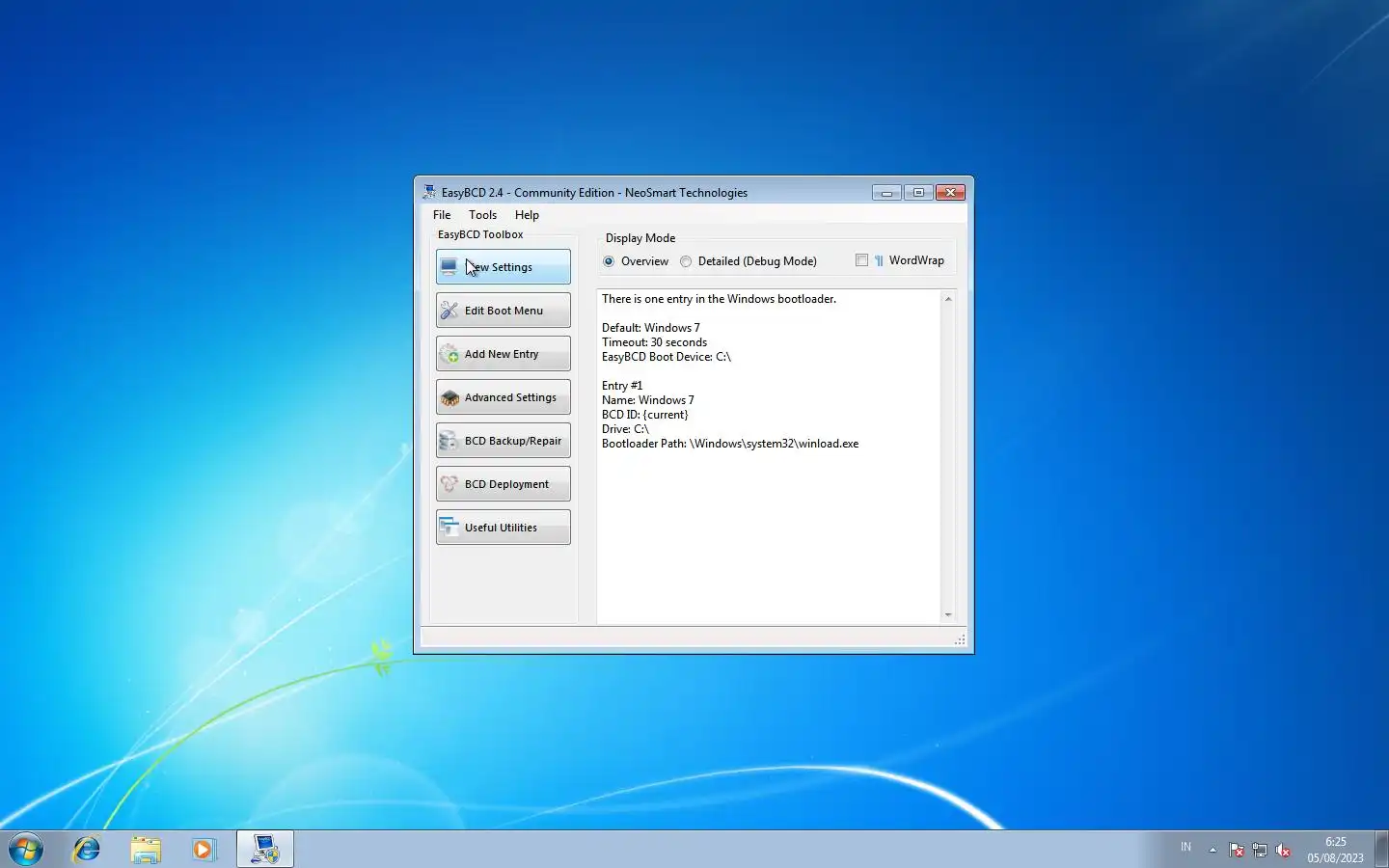Click the scroll up arrow in text pane
This screenshot has width=1389, height=868.
(x=948, y=299)
